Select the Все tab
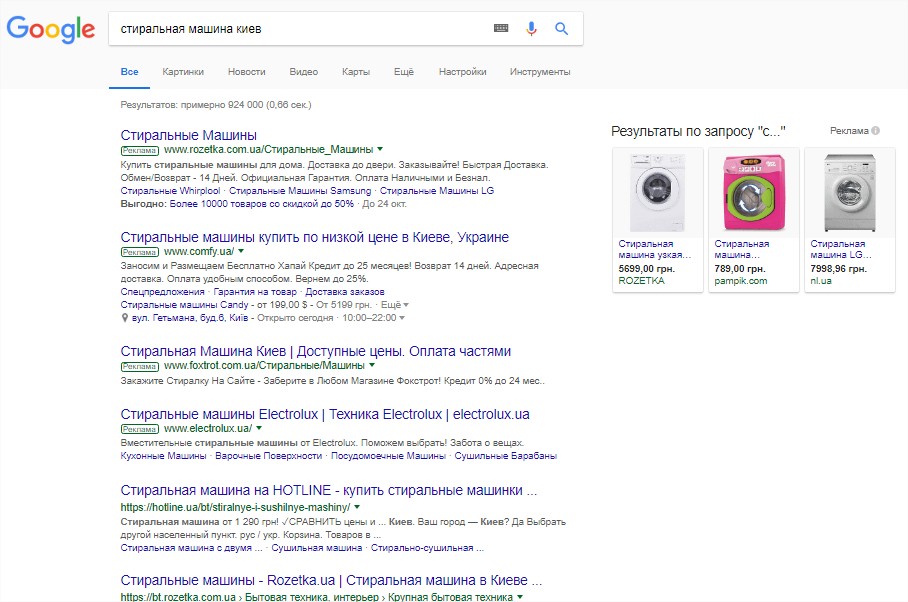908x602 pixels. (129, 72)
